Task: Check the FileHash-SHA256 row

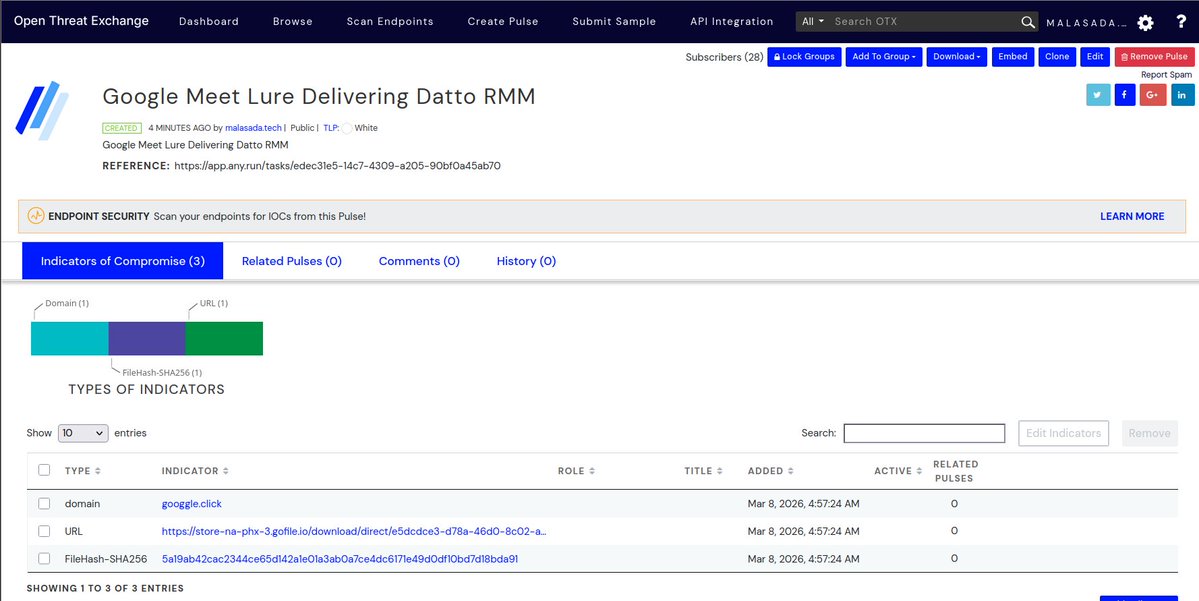Action: coord(44,558)
